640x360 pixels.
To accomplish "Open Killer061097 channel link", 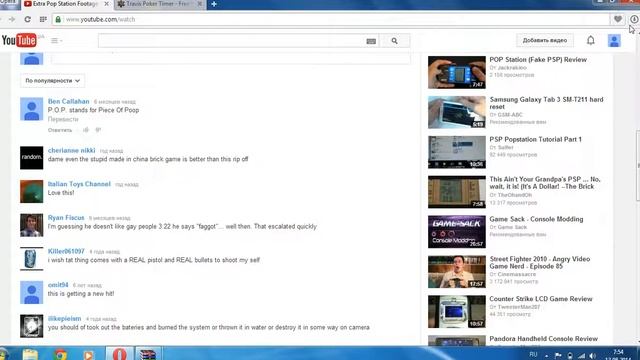I will click(x=66, y=251).
